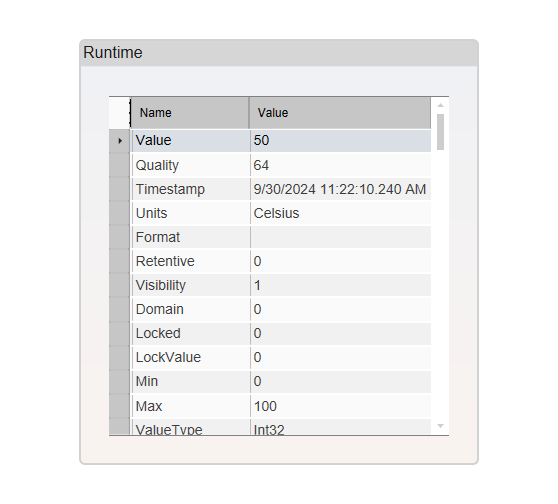Click the scrollbar down arrow
558x504 pixels.
[x=440, y=426]
